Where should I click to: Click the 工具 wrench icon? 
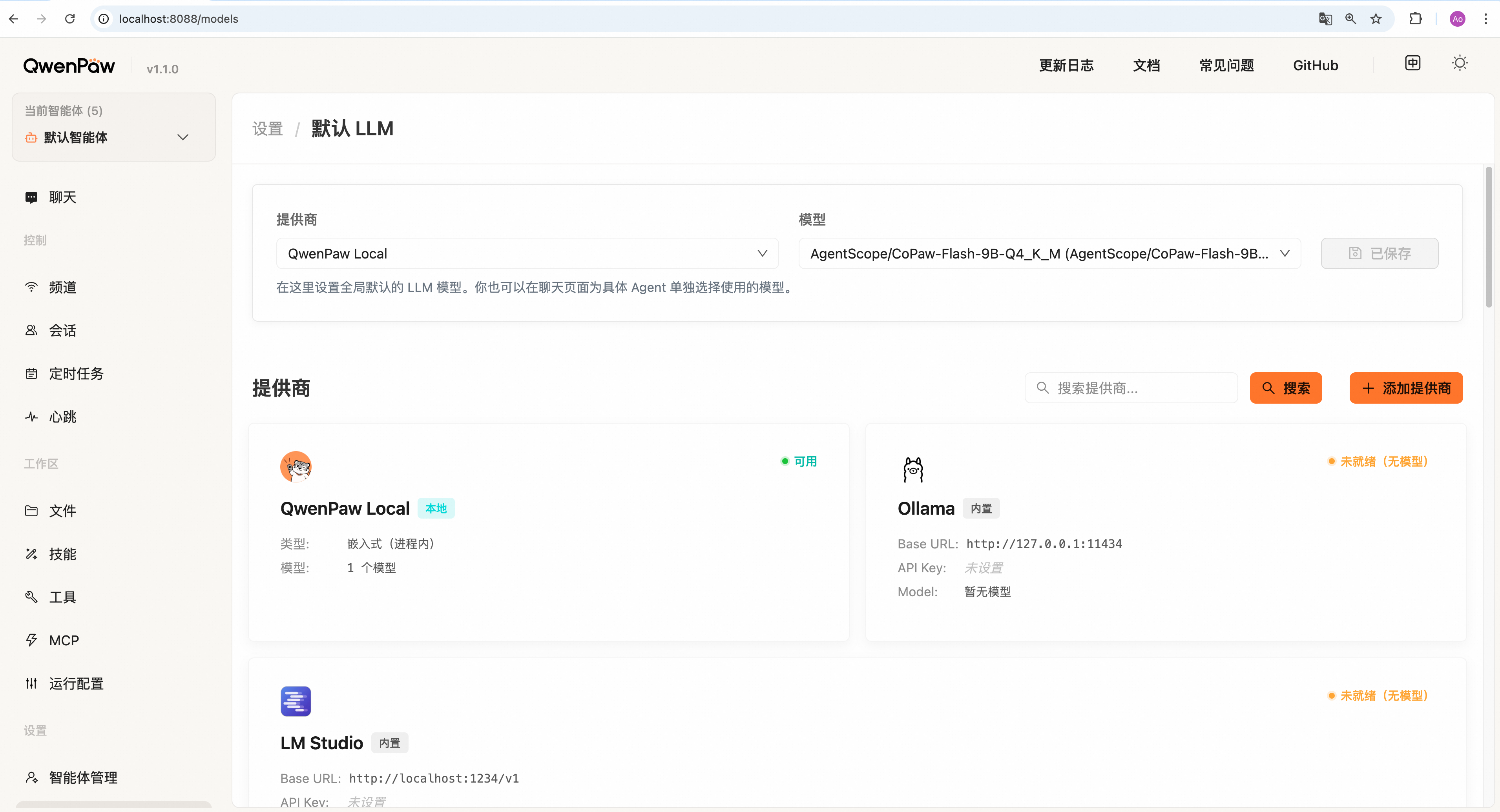31,597
